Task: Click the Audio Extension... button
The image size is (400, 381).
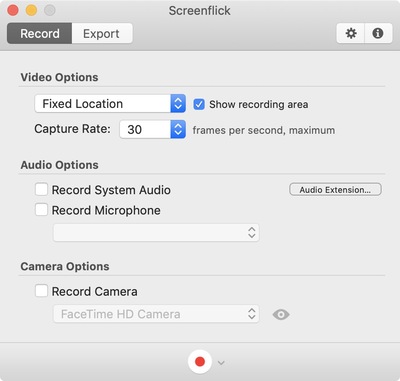Action: click(x=335, y=190)
